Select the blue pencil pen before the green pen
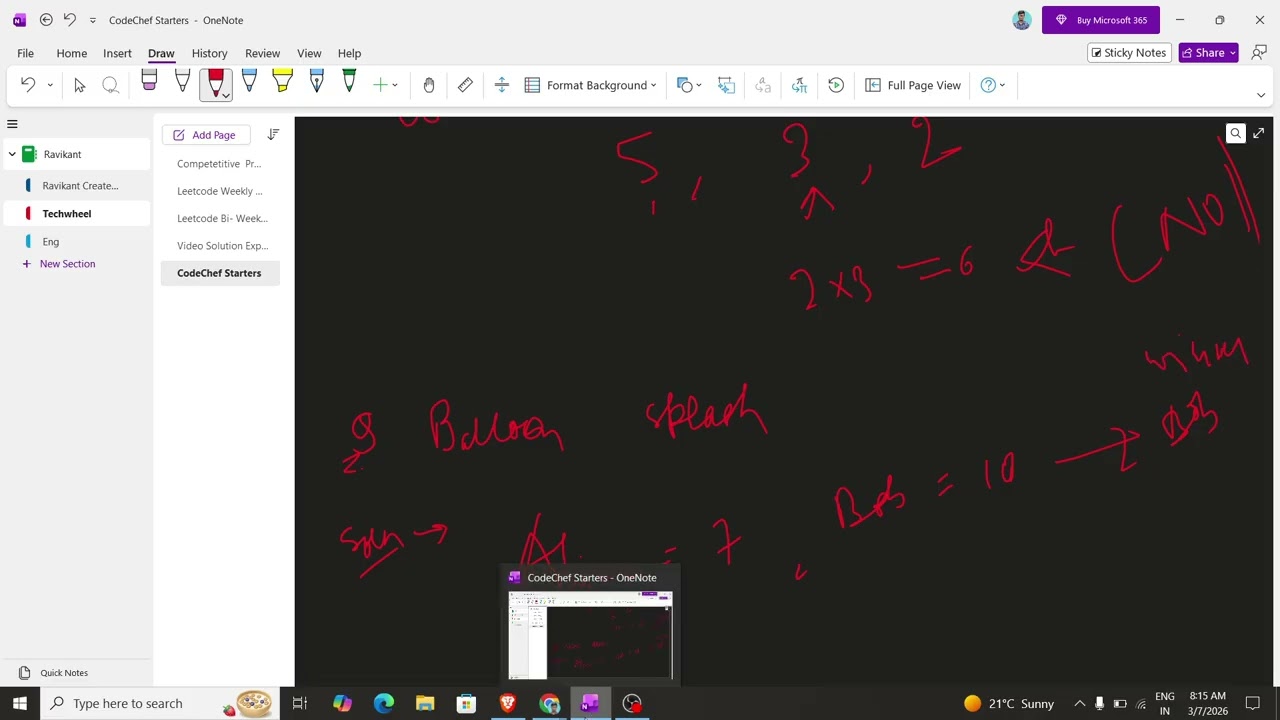The height and width of the screenshot is (720, 1280). point(316,83)
